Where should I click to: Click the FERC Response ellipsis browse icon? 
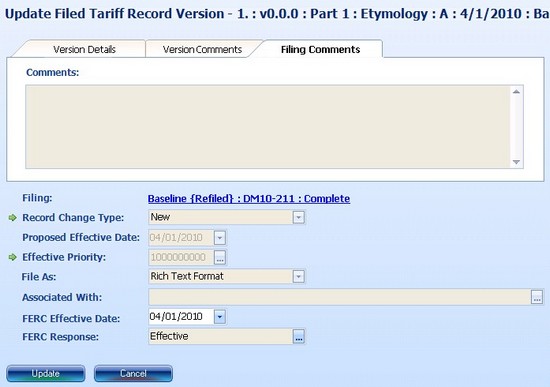(299, 336)
